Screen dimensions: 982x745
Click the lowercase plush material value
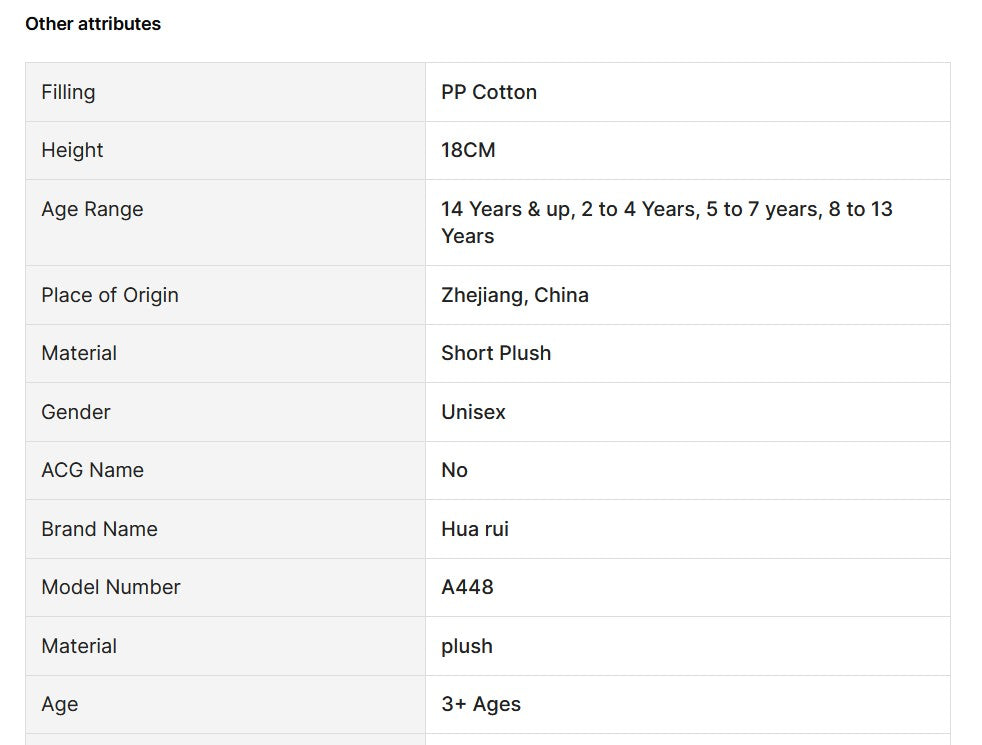[467, 646]
